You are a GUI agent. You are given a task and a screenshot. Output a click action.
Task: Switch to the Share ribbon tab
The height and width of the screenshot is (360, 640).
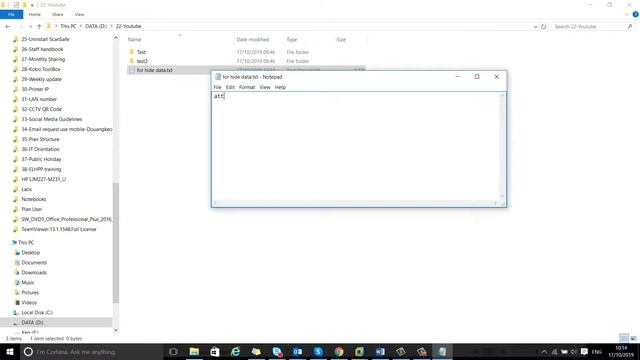click(x=58, y=14)
